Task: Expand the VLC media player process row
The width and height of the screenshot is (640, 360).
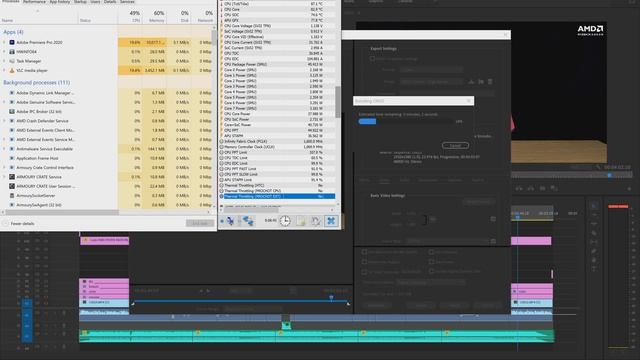Action: [x=4, y=71]
